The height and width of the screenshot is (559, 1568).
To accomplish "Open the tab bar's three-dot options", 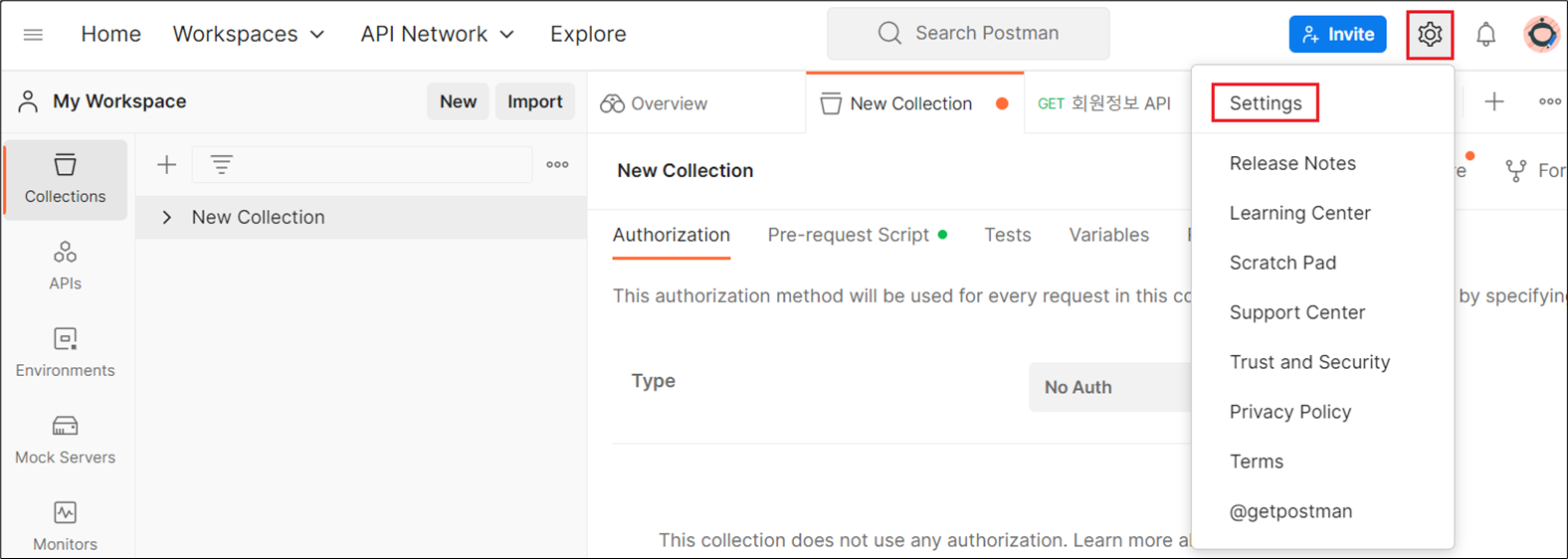I will tap(1550, 101).
